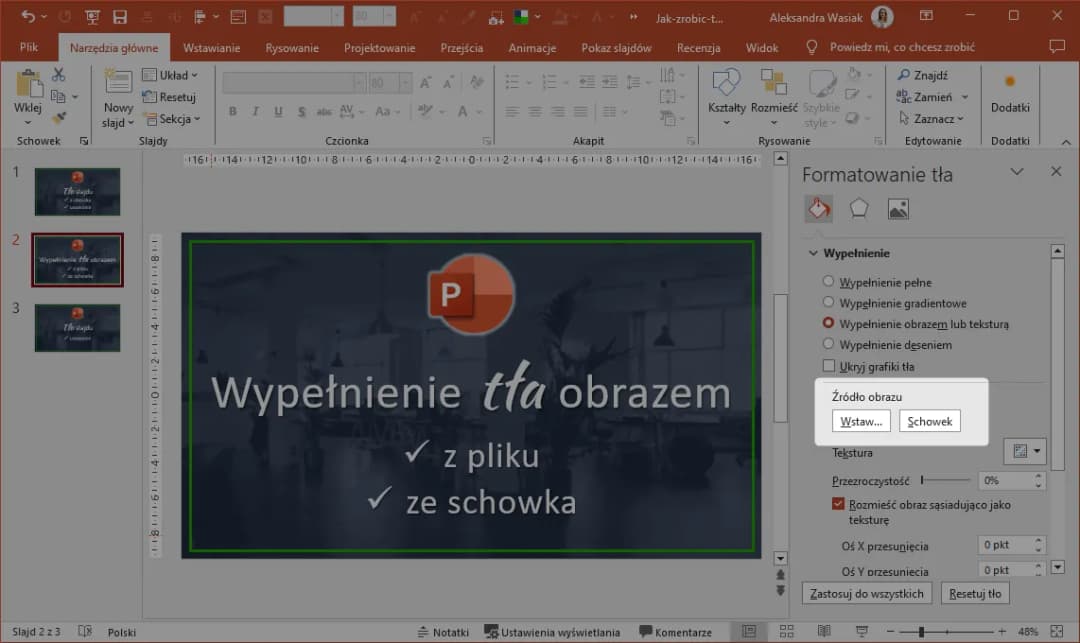Select Wypełnienie pełne radio button
The height and width of the screenshot is (643, 1080).
coord(828,282)
